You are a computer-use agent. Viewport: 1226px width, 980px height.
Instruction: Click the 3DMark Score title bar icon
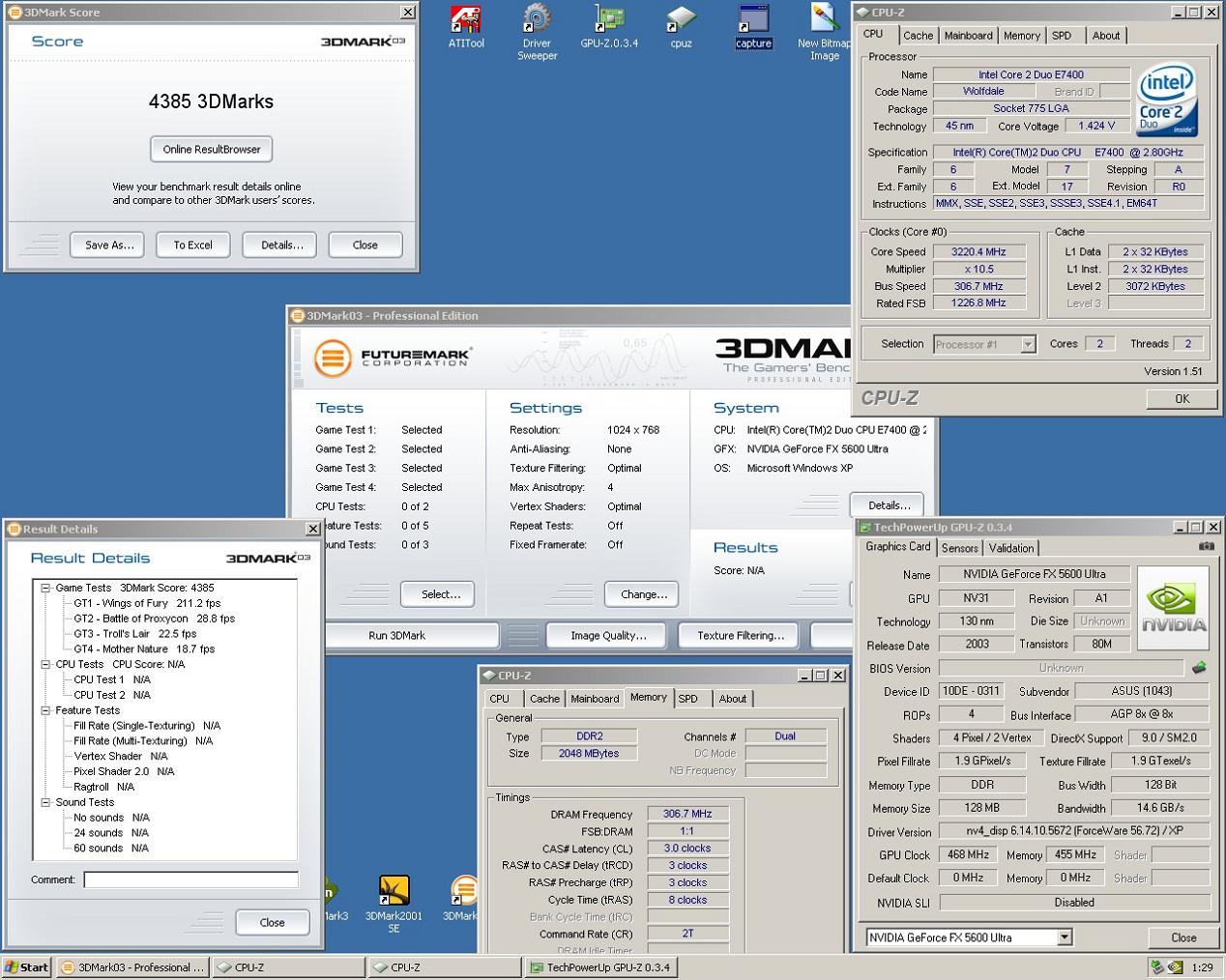[x=15, y=12]
